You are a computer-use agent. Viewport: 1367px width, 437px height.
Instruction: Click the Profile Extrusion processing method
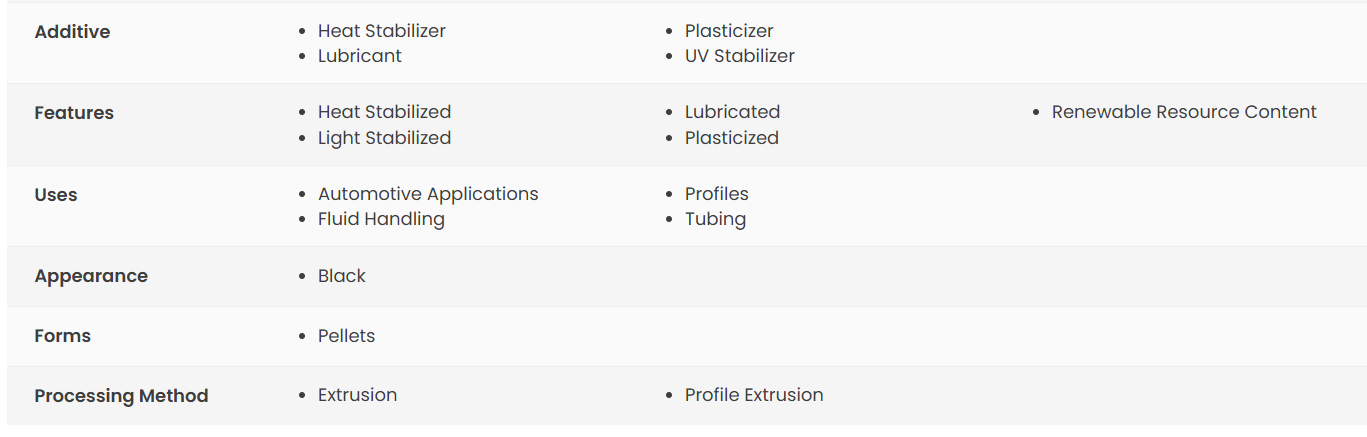coord(754,395)
